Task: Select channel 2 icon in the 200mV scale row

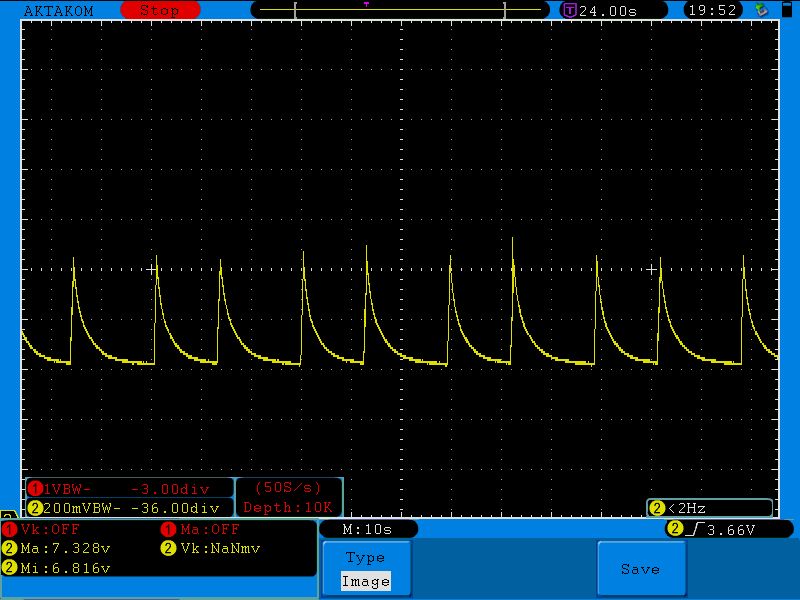Action: tap(35, 507)
